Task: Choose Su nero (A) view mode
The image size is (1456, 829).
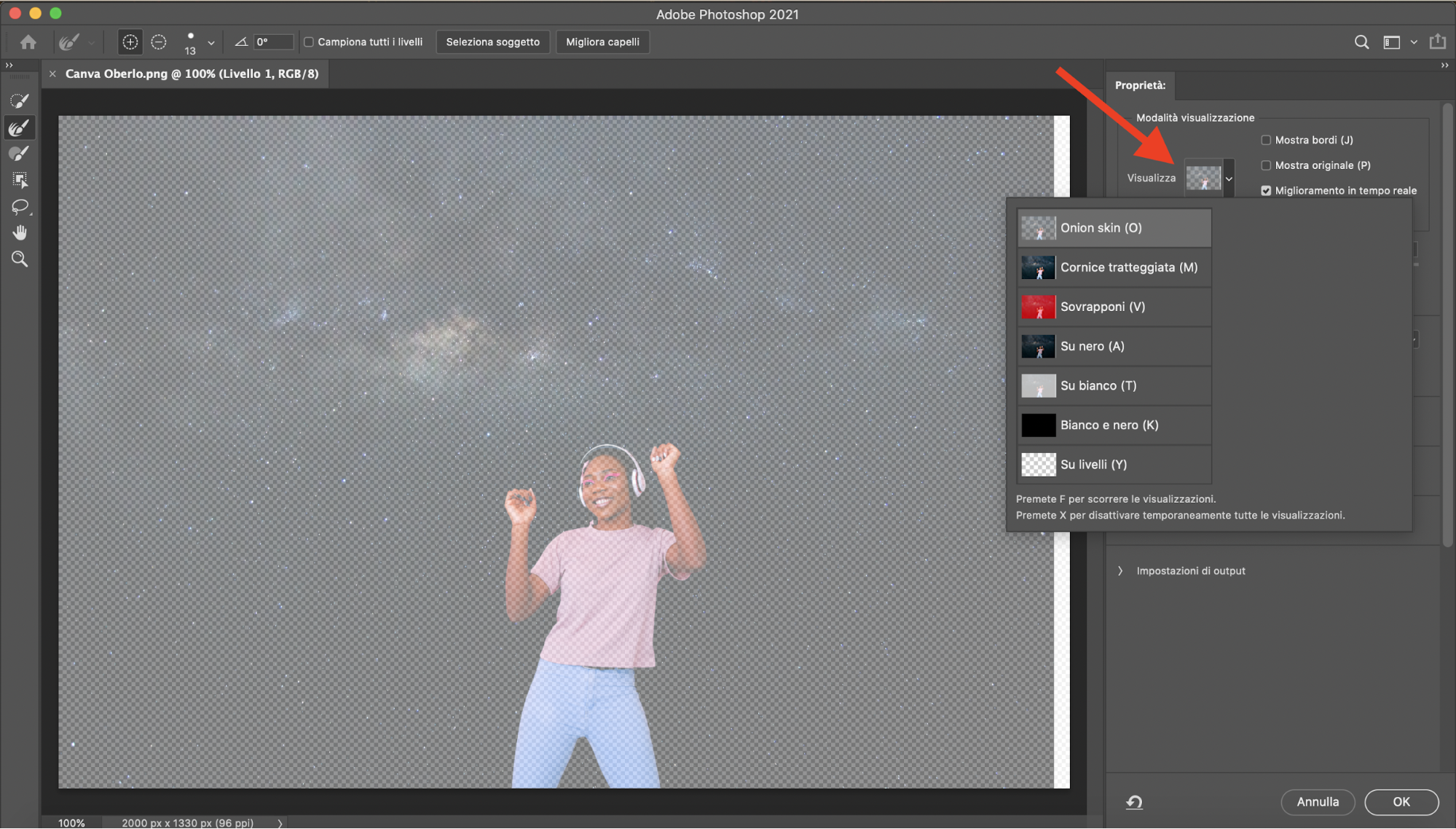Action: (x=1114, y=346)
